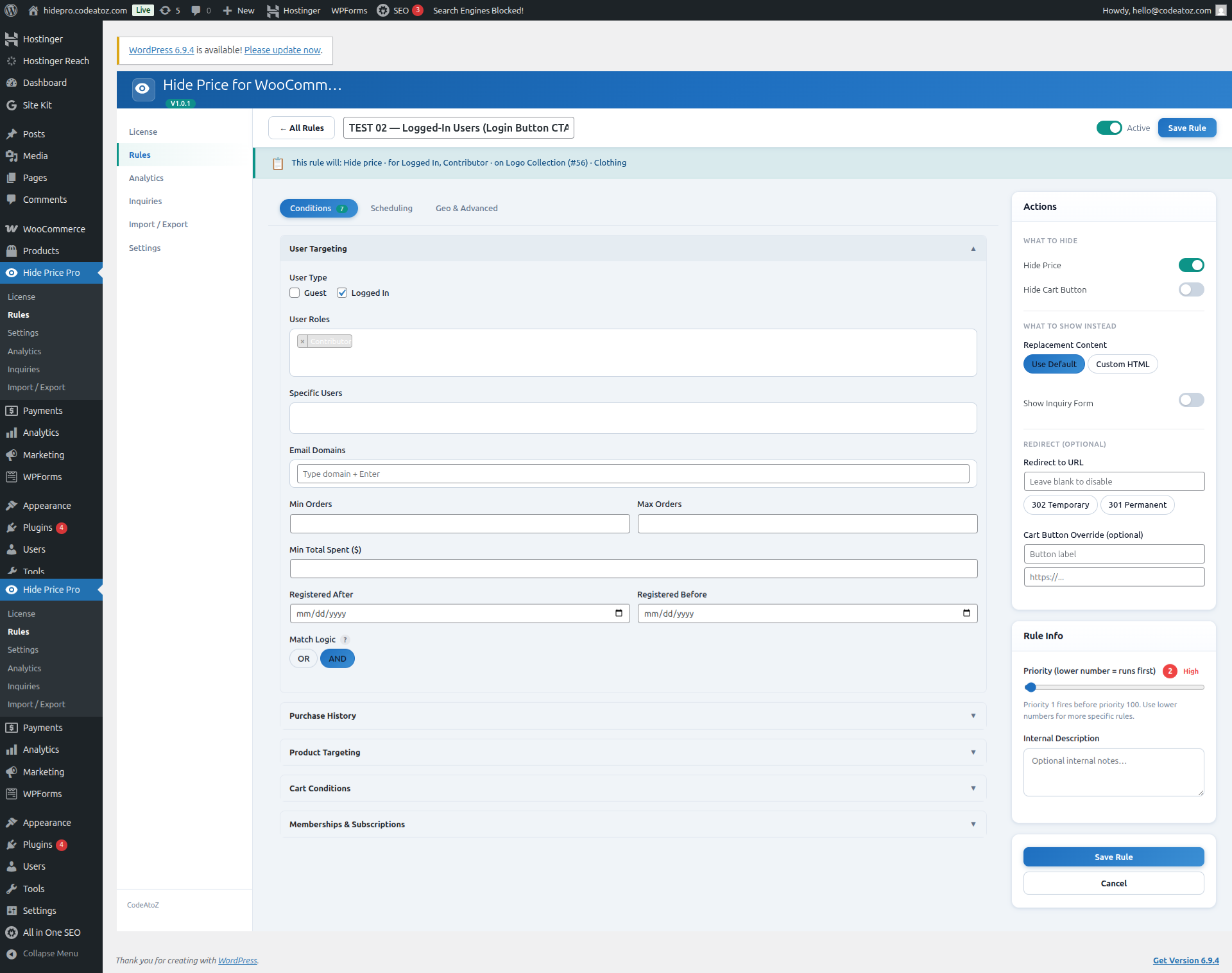This screenshot has width=1232, height=973.
Task: Click the Please update now link
Action: (x=282, y=50)
